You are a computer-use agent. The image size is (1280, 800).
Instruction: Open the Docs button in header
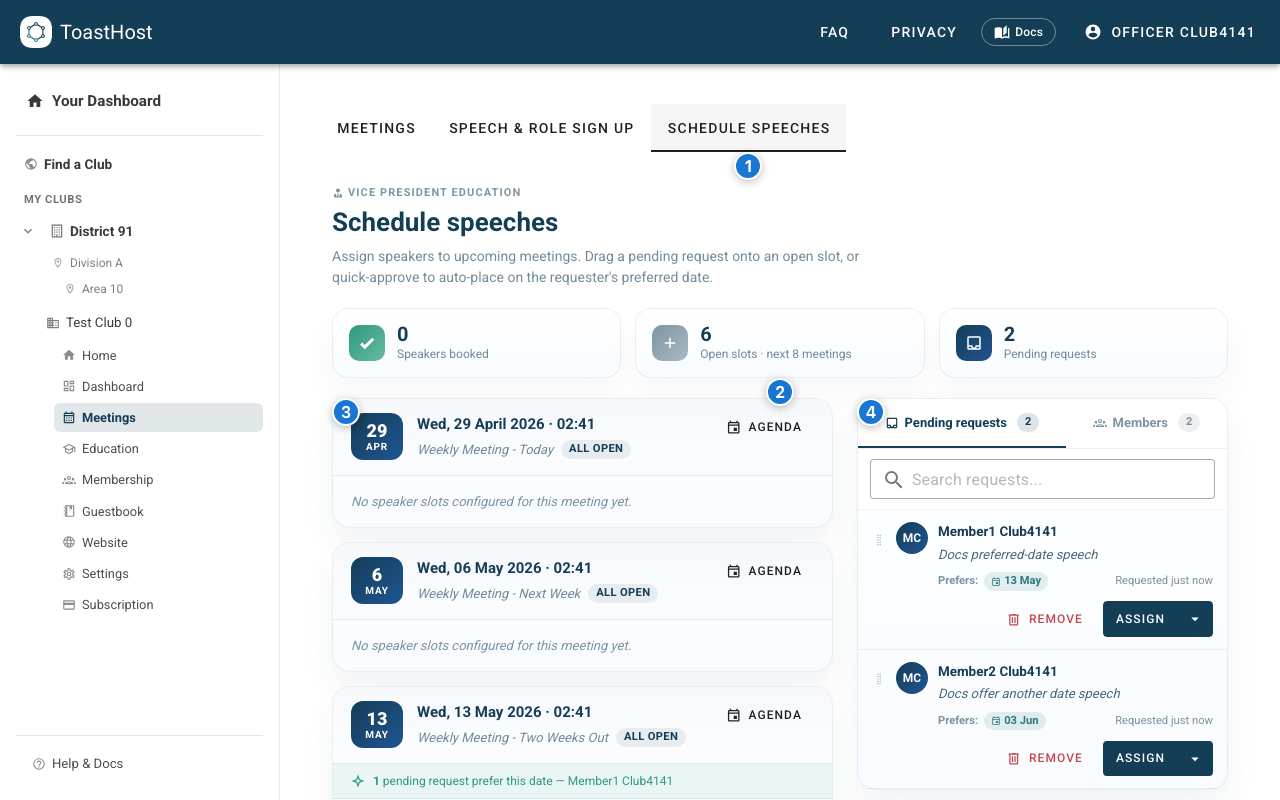1018,32
